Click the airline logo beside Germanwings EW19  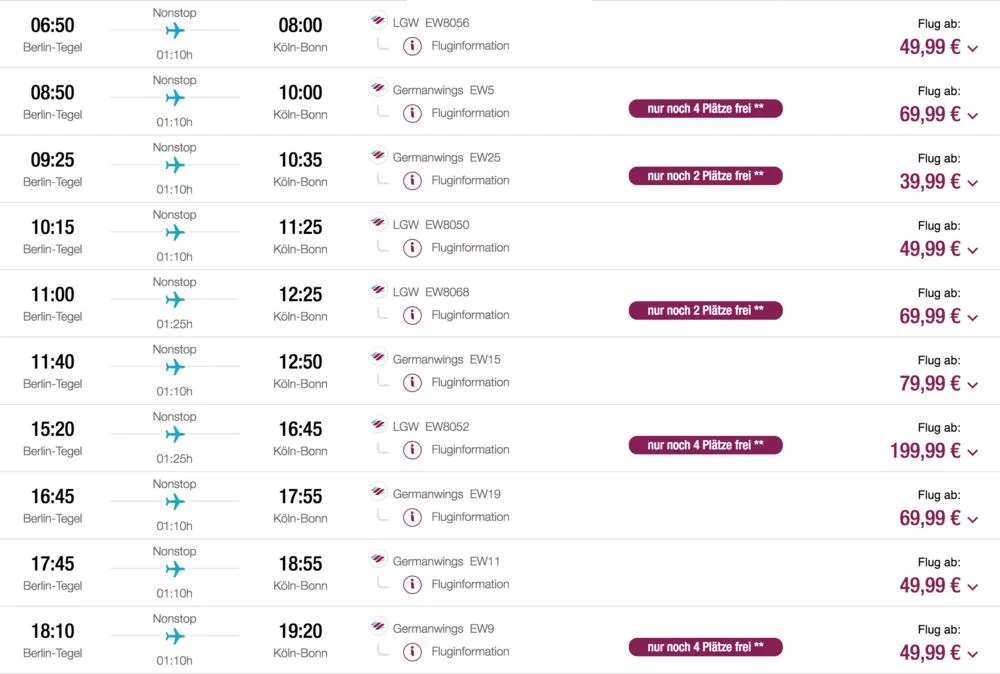(x=378, y=492)
